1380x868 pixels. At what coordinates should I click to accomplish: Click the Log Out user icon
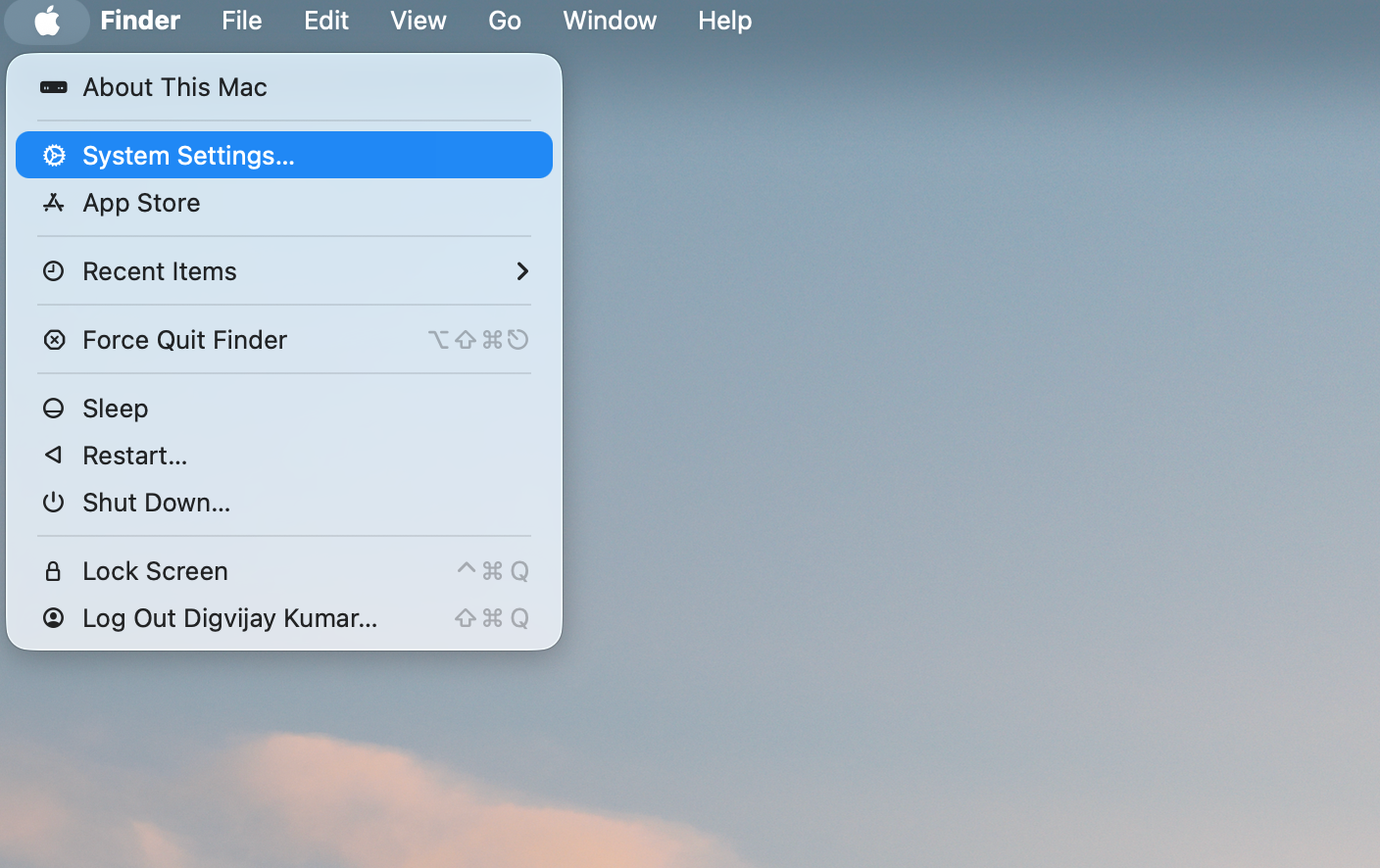pyautogui.click(x=54, y=618)
